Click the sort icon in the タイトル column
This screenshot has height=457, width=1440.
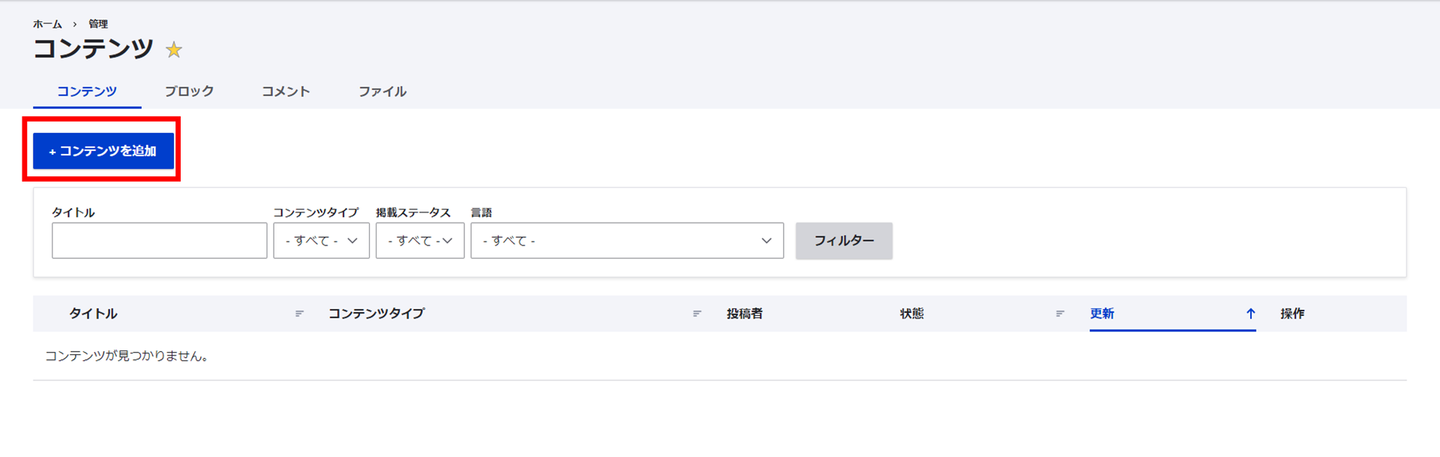[299, 314]
